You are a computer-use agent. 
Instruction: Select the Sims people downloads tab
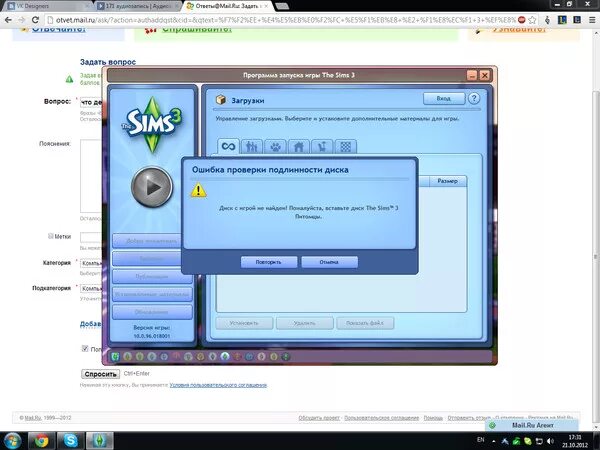[252, 147]
